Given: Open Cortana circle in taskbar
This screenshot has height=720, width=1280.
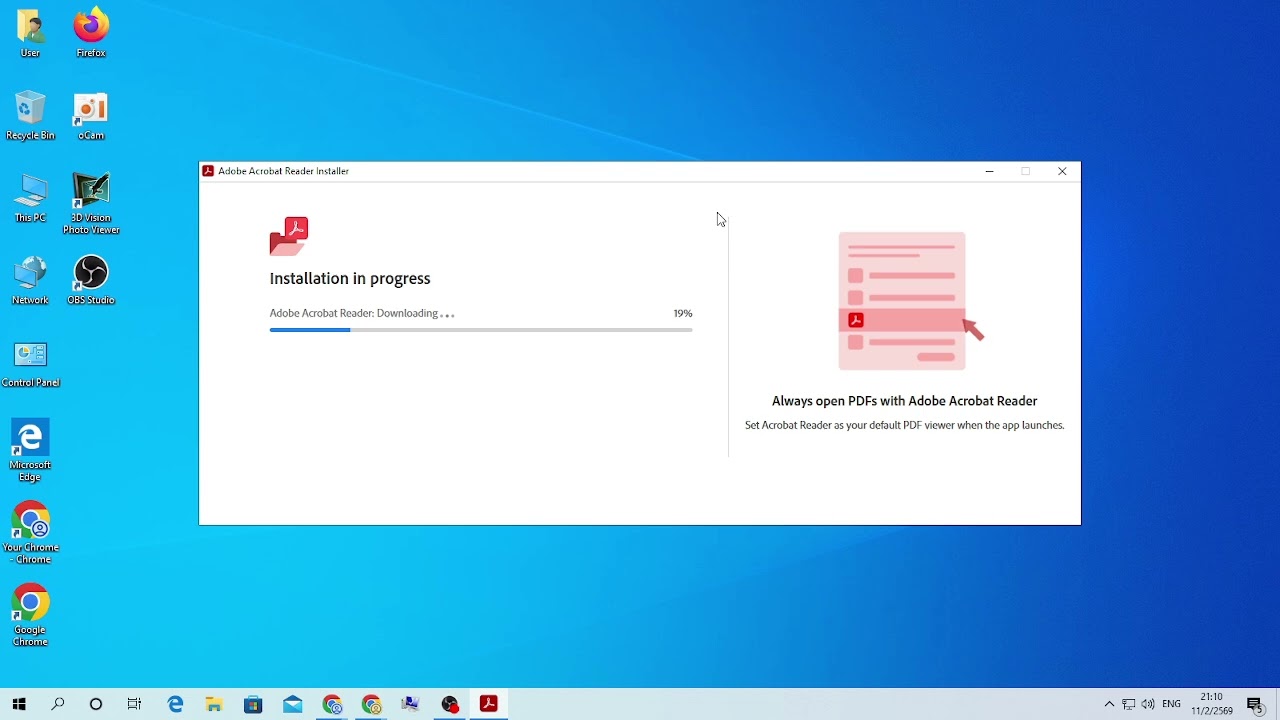Looking at the screenshot, I should tap(96, 704).
